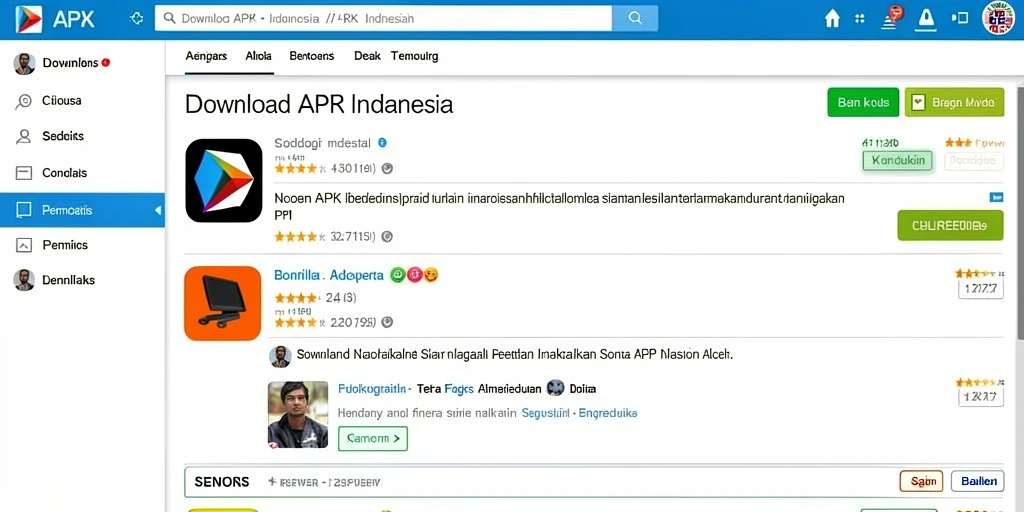The width and height of the screenshot is (1024, 512).
Task: Open the Fagks link
Action: 458,389
